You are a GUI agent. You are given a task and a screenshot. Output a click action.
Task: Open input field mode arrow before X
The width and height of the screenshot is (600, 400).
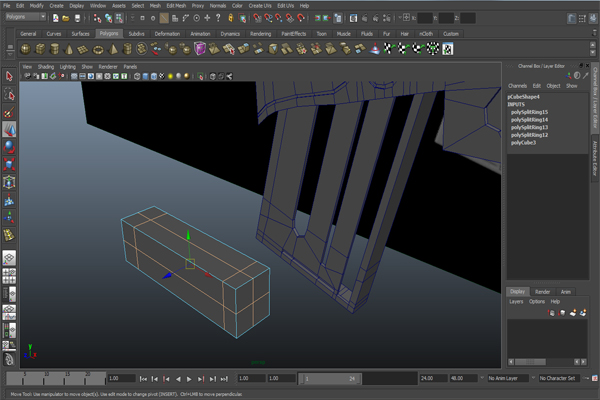pyautogui.click(x=401, y=18)
